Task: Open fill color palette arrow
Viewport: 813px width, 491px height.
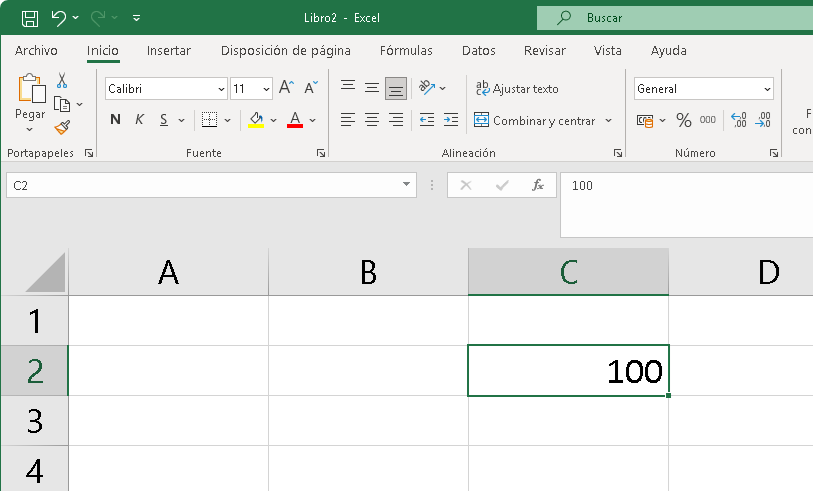Action: [274, 120]
